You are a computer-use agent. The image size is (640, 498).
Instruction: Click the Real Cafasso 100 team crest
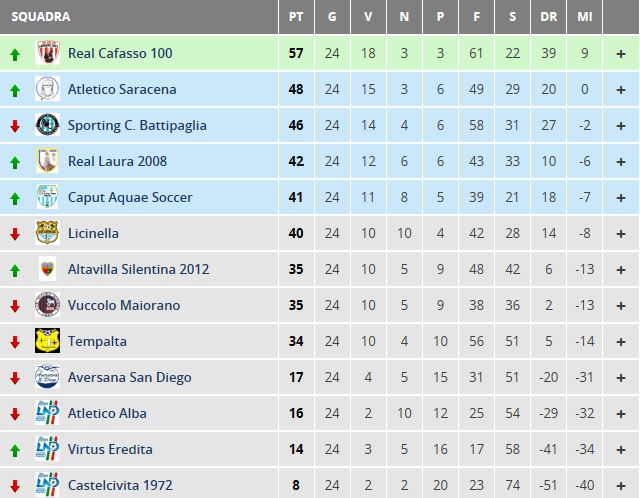[x=47, y=53]
